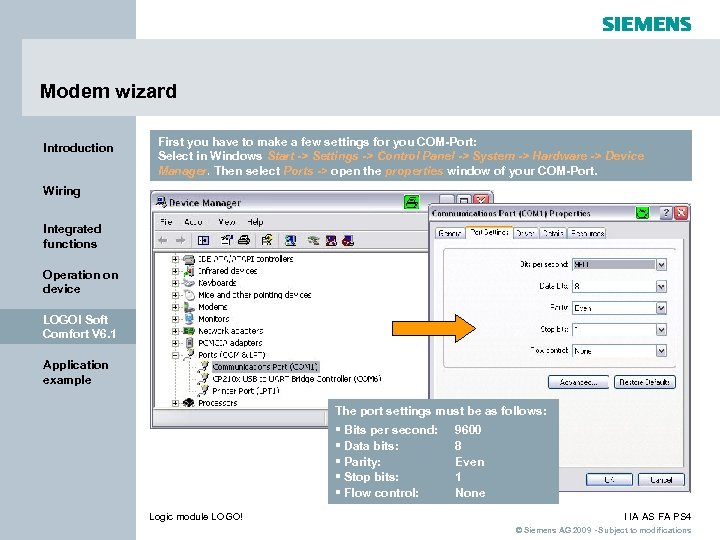Open Properties via the Device Manager toolbar icon
Viewport: 720px width, 540px height.
click(227, 240)
